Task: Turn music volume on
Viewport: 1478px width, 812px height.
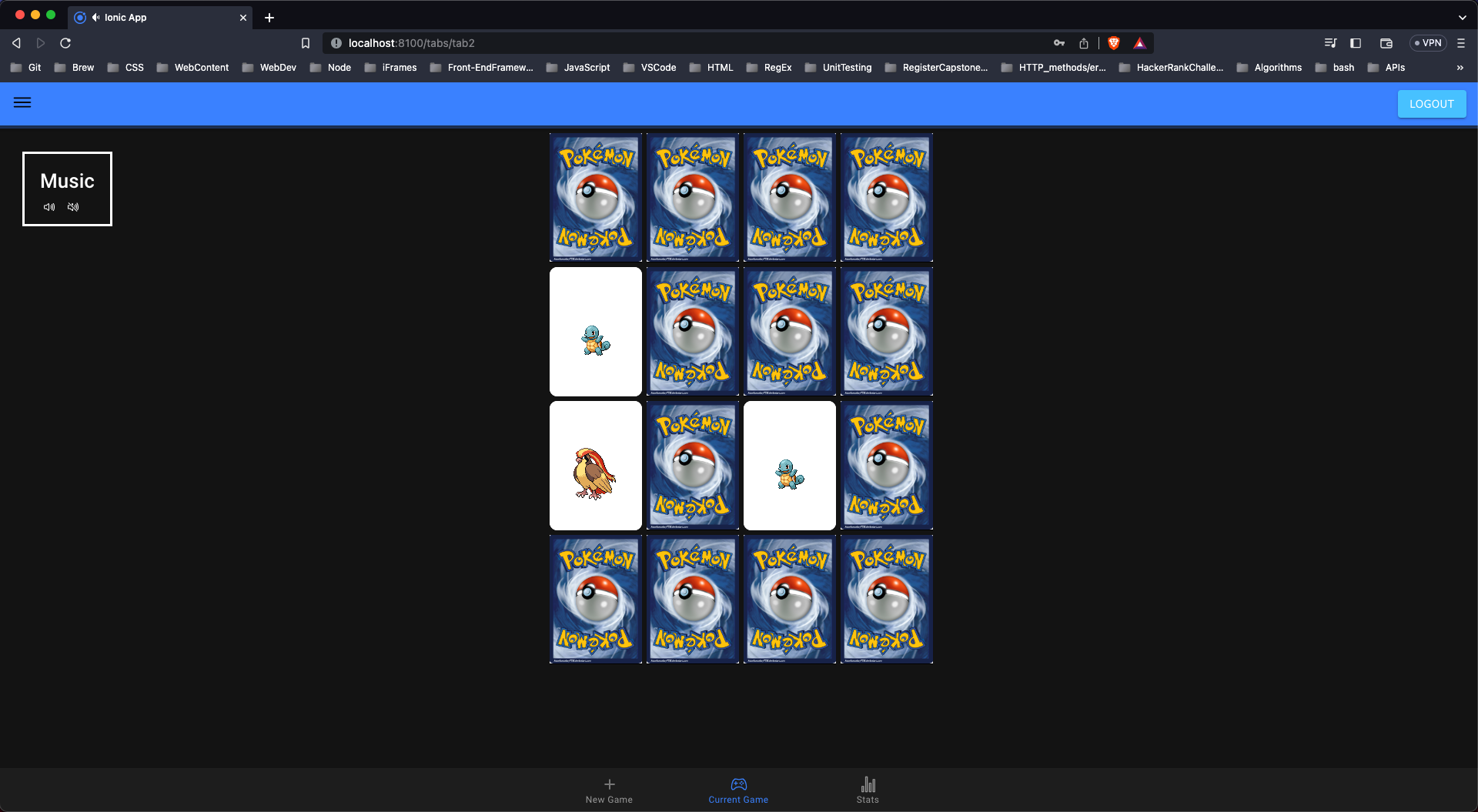Action: pyautogui.click(x=49, y=207)
